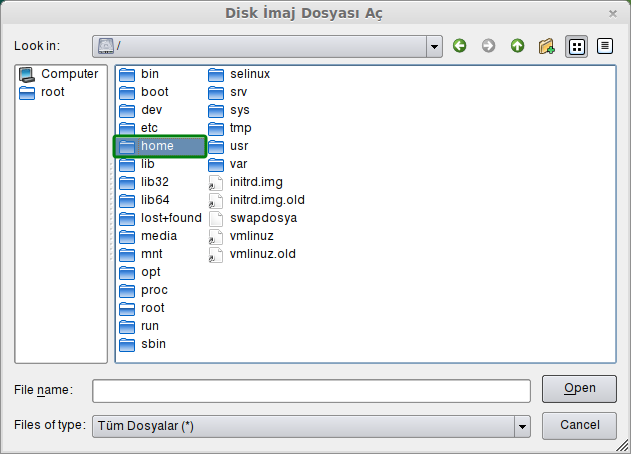Screen dimensions: 631x454
Task: Select the dev folder
Action: click(x=140, y=110)
